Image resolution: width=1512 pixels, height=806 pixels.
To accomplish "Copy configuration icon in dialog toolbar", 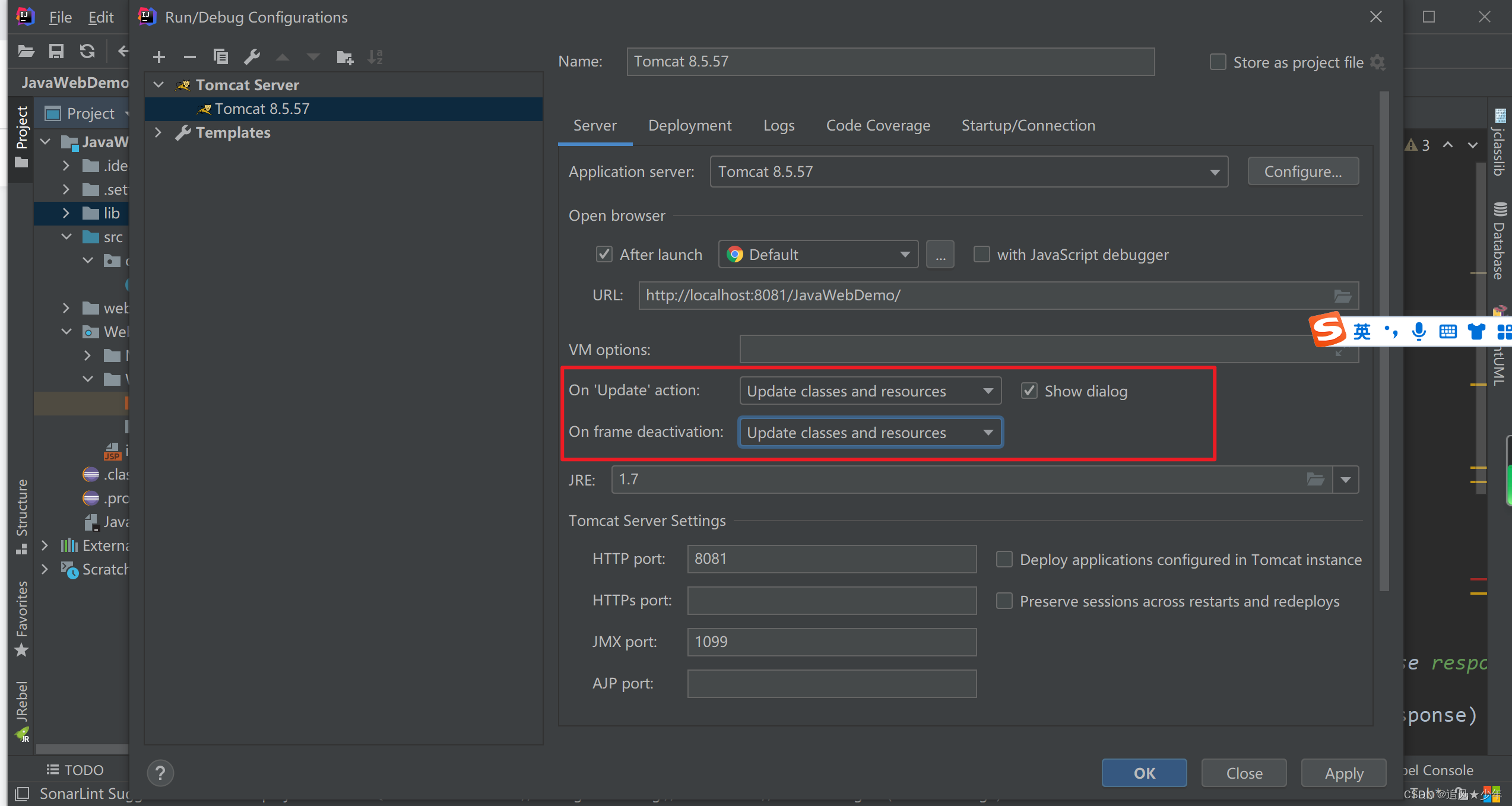I will click(x=221, y=57).
